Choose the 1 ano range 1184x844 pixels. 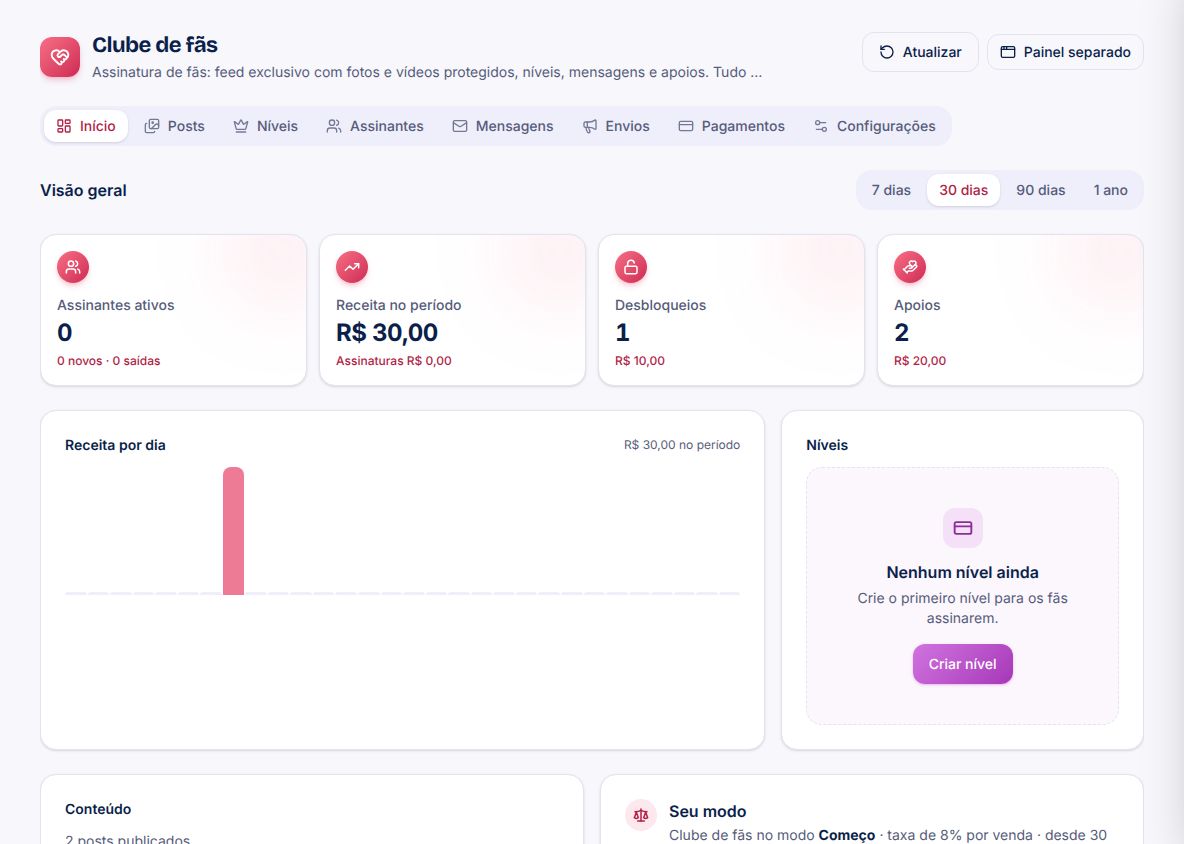coord(1111,190)
